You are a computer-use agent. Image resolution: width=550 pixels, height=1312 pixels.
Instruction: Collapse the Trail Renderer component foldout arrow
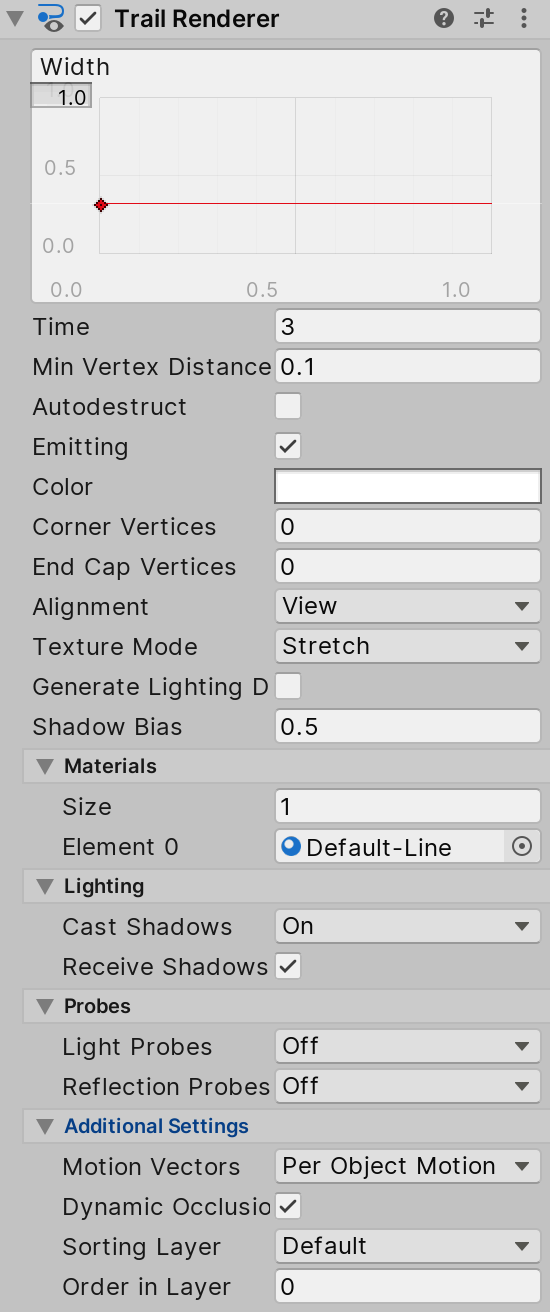15,18
